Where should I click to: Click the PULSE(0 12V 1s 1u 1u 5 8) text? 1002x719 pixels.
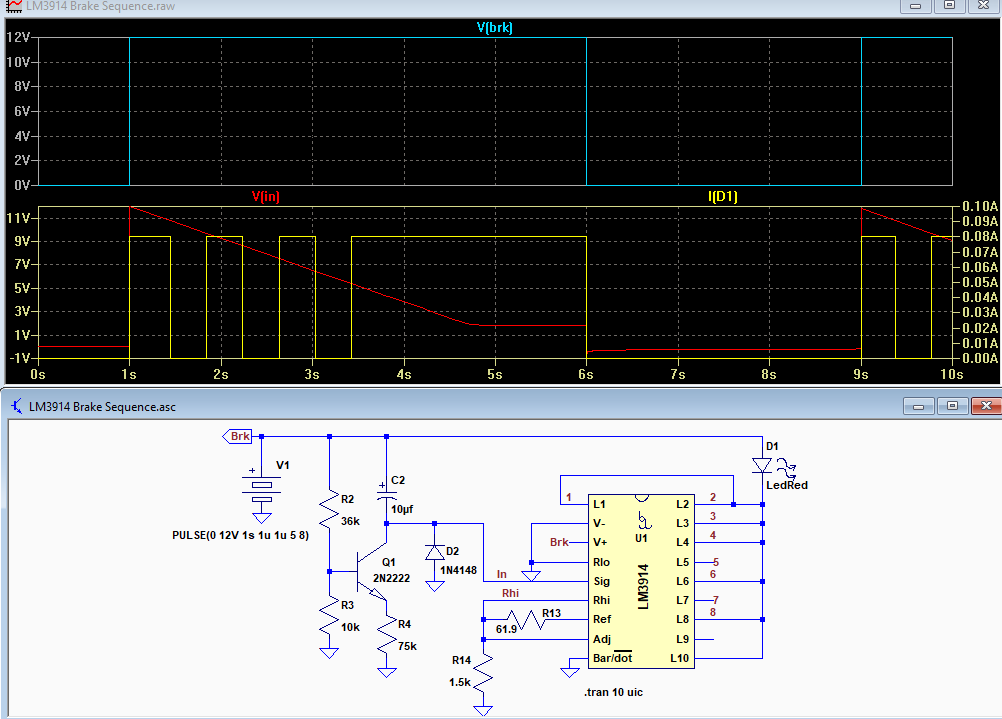click(x=240, y=535)
